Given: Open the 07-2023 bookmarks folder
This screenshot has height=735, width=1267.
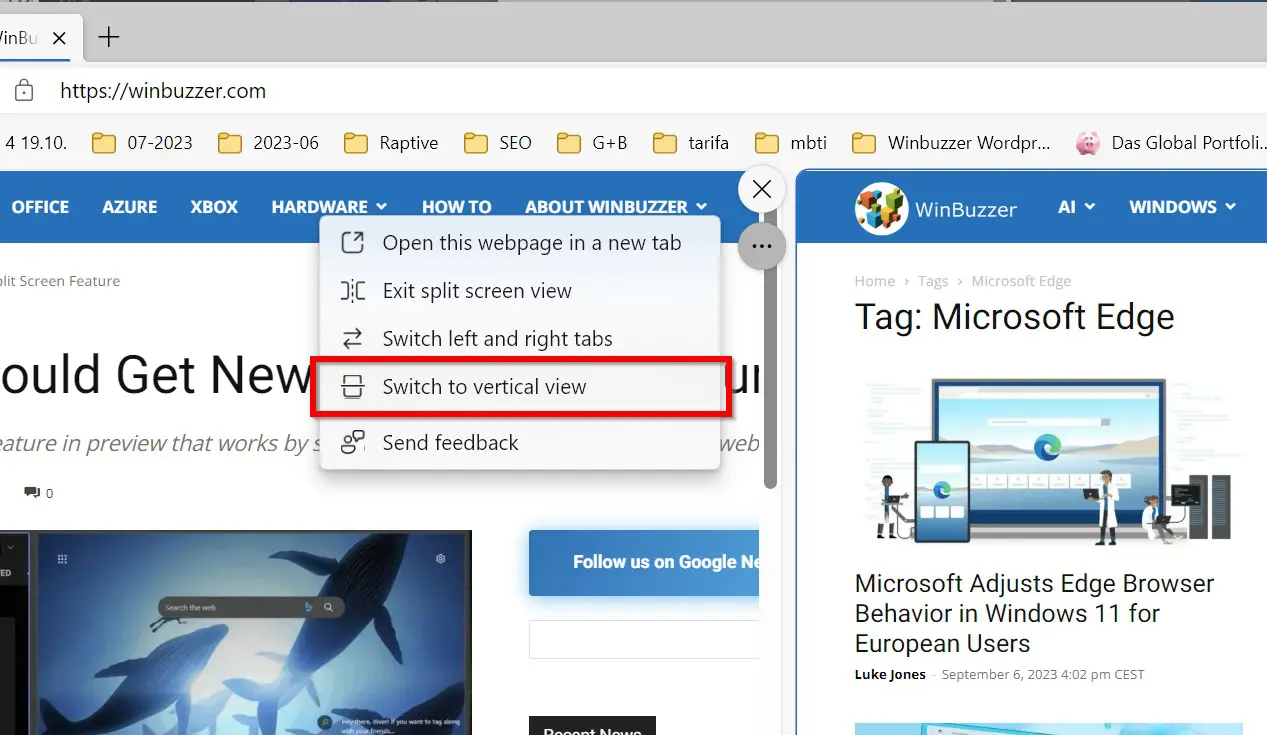Looking at the screenshot, I should [141, 142].
